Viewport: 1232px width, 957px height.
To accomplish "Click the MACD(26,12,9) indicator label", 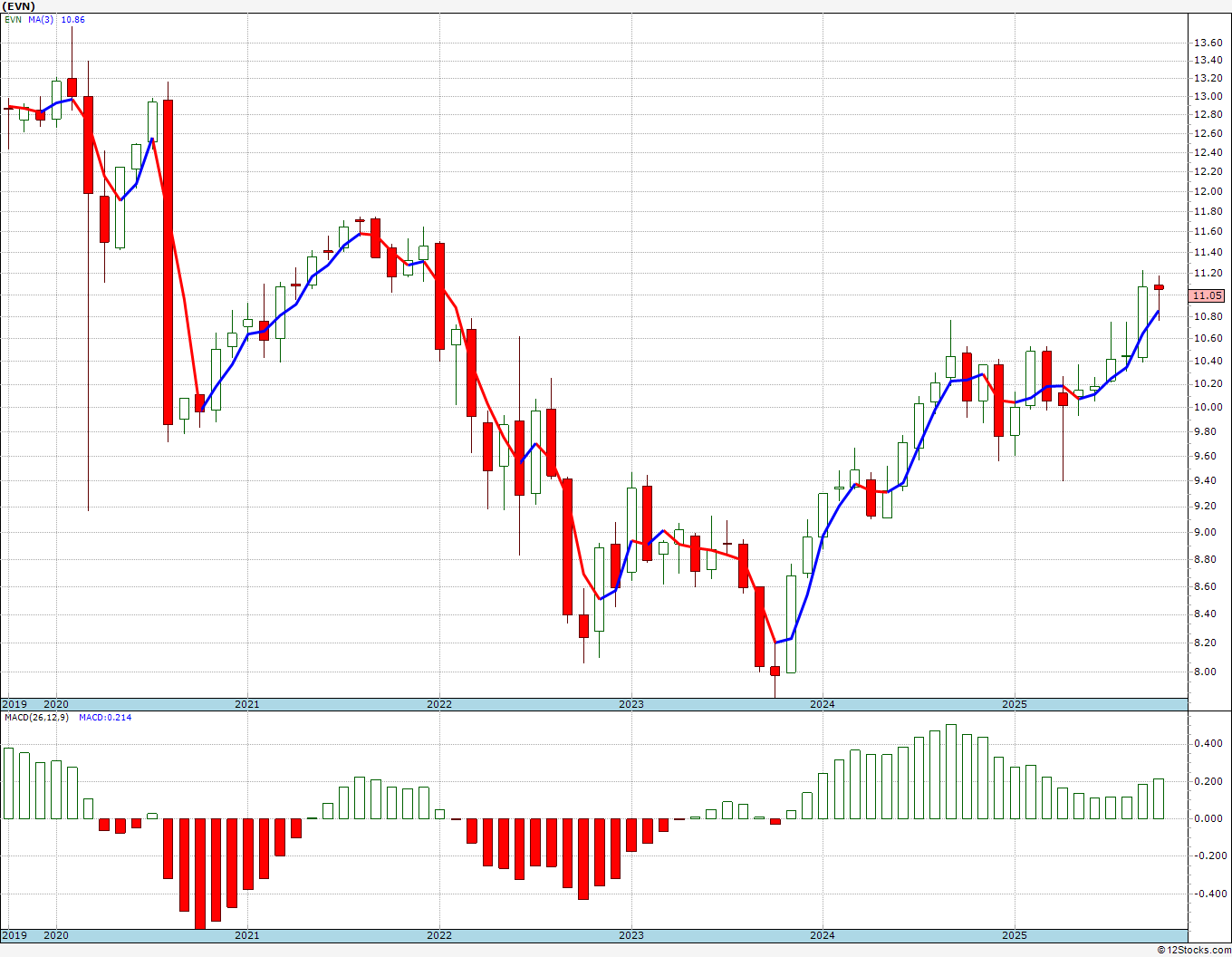I will [x=36, y=718].
